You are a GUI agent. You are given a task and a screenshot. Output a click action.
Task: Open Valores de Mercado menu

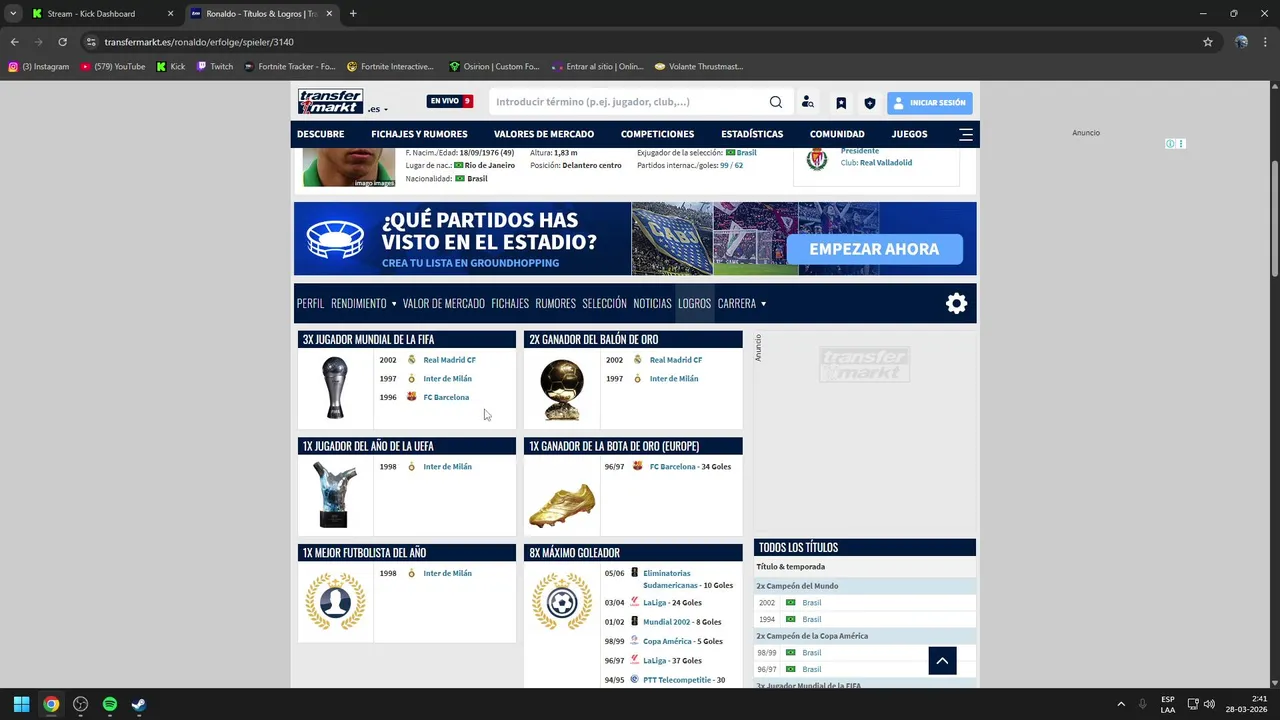pyautogui.click(x=544, y=134)
